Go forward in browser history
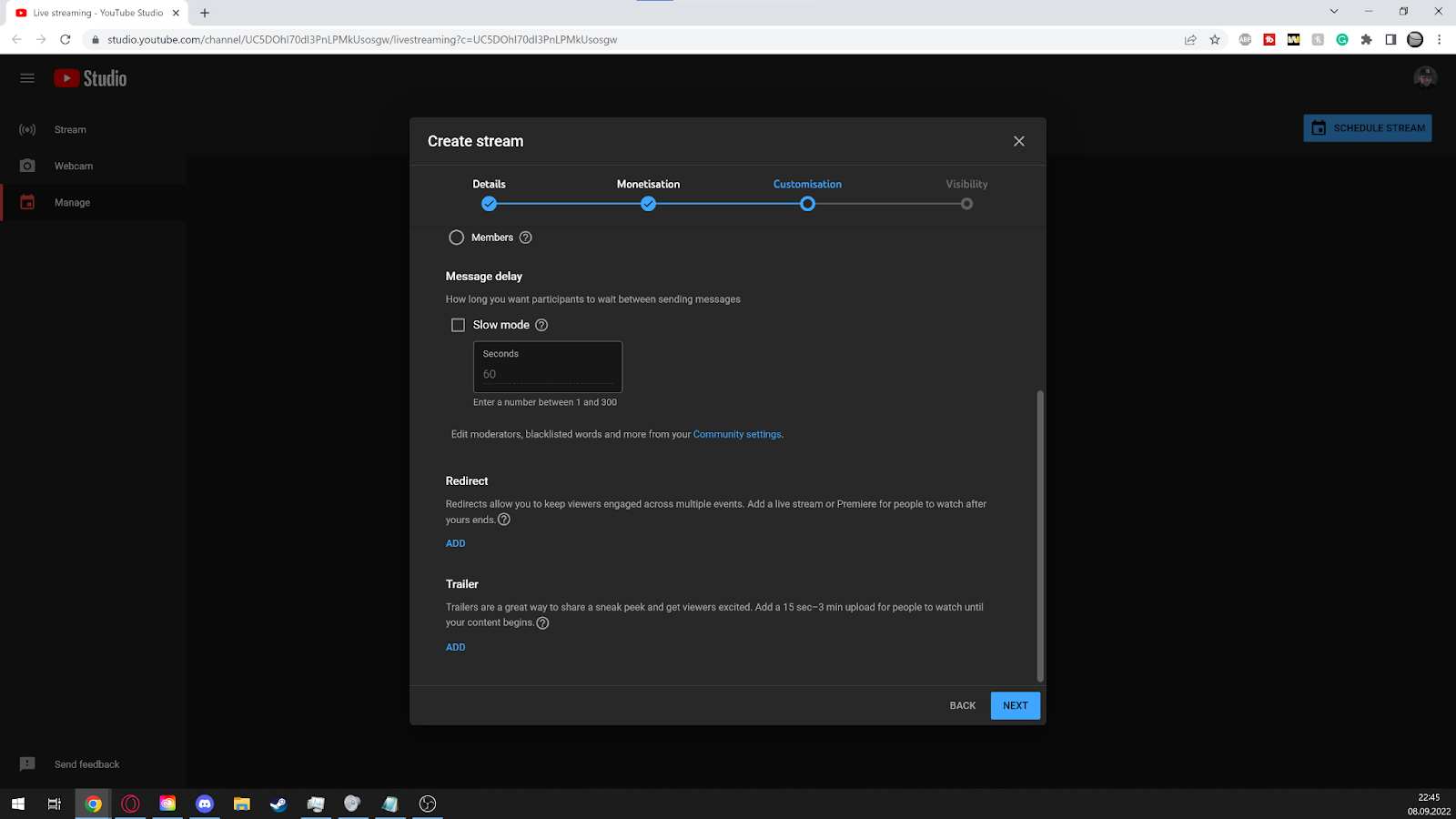This screenshot has height=819, width=1456. [x=41, y=39]
